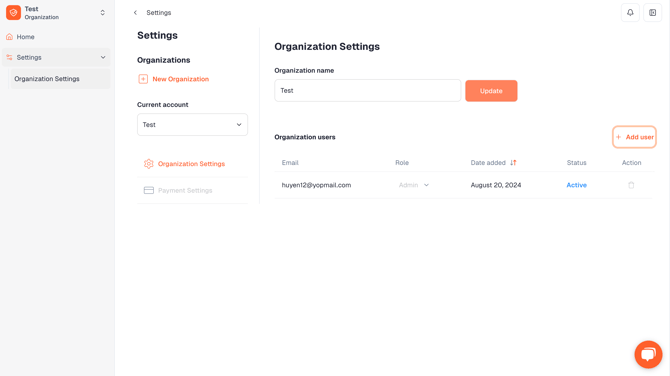Viewport: 670px width, 376px height.
Task: Expand the organization switcher arrows
Action: 103,13
